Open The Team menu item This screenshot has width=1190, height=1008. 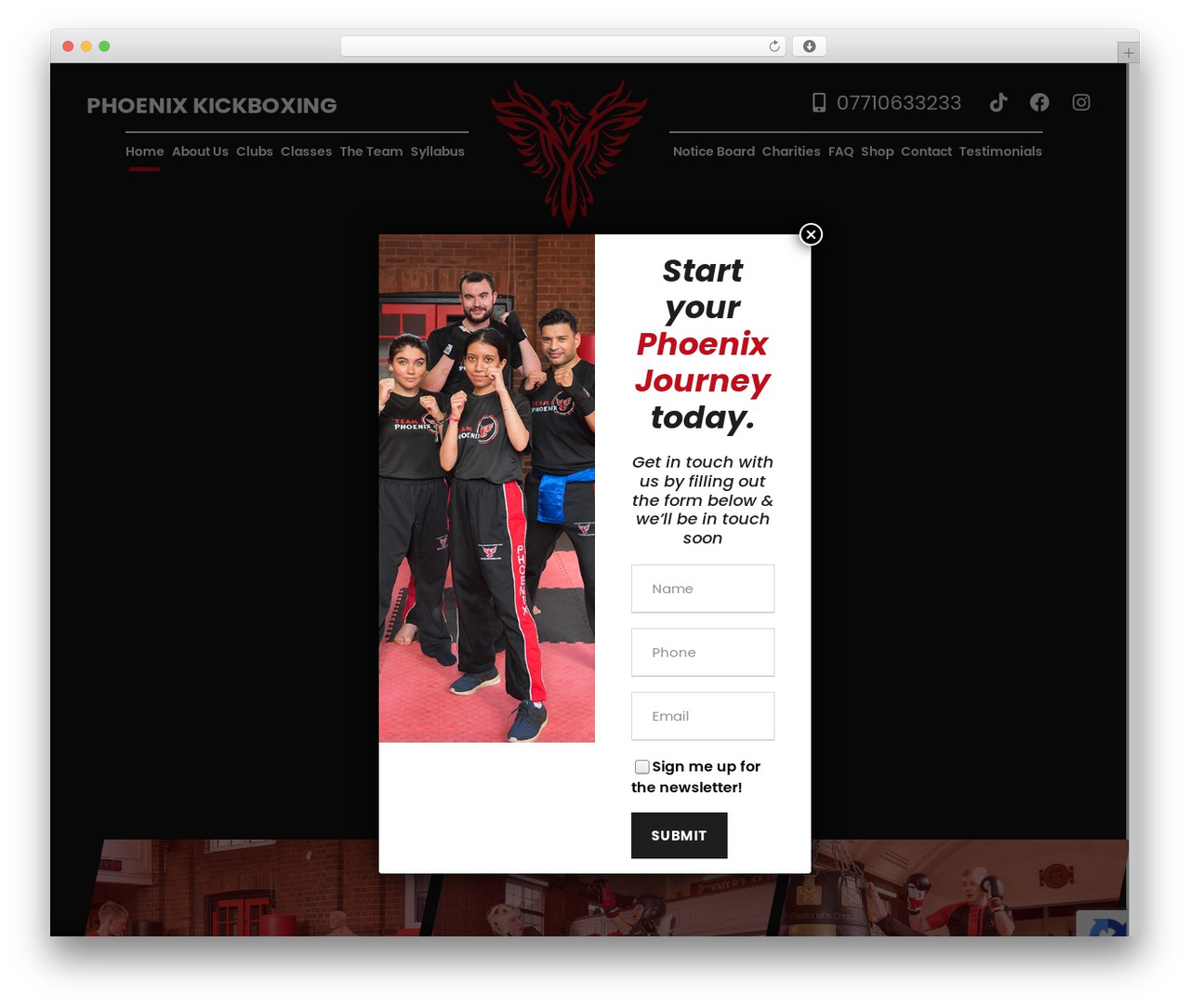pyautogui.click(x=371, y=152)
